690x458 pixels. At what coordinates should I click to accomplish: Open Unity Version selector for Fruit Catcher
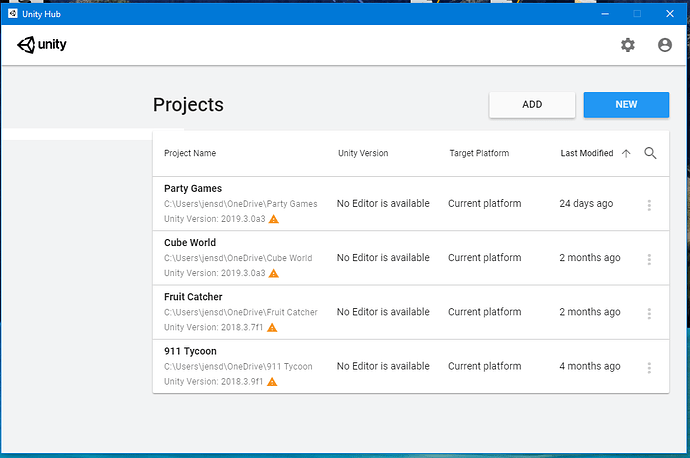(383, 312)
